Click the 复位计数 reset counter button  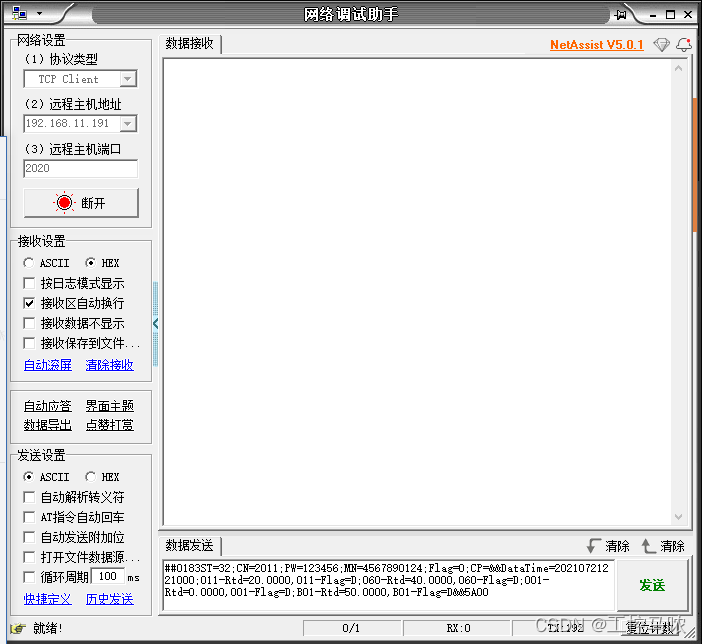coord(650,628)
